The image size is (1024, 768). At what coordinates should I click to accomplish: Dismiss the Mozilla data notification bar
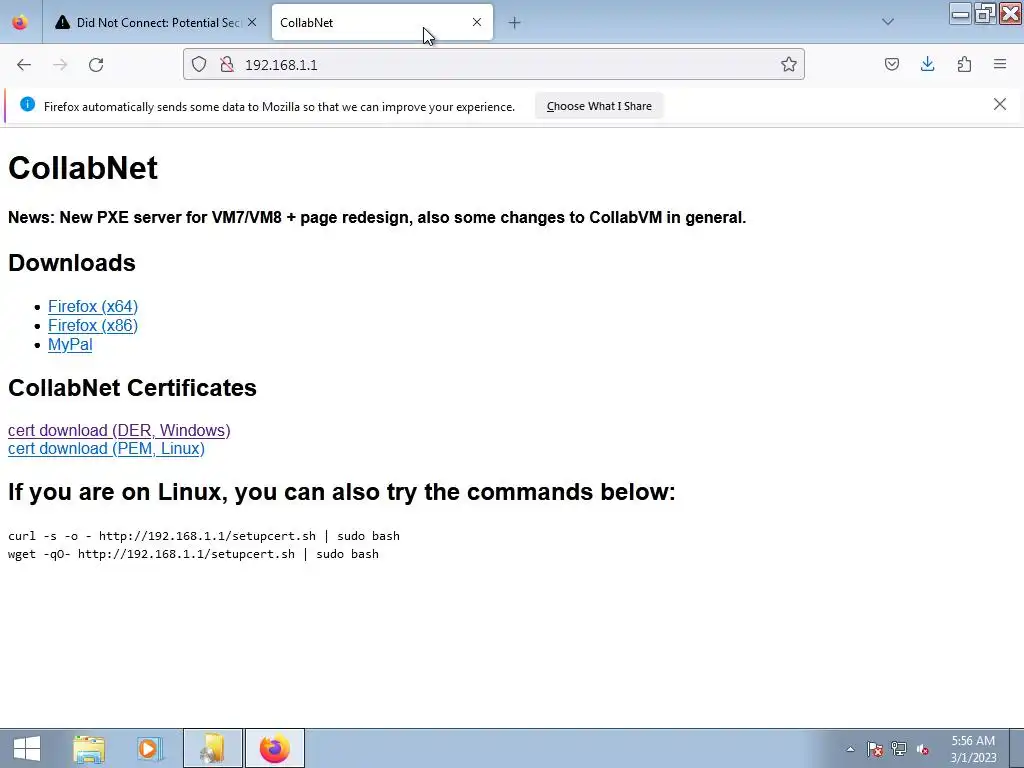coord(999,104)
